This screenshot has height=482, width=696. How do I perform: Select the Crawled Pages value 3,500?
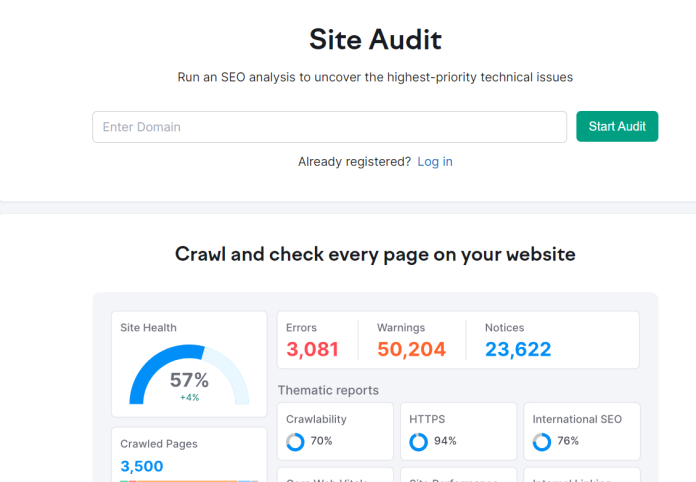pyautogui.click(x=142, y=466)
